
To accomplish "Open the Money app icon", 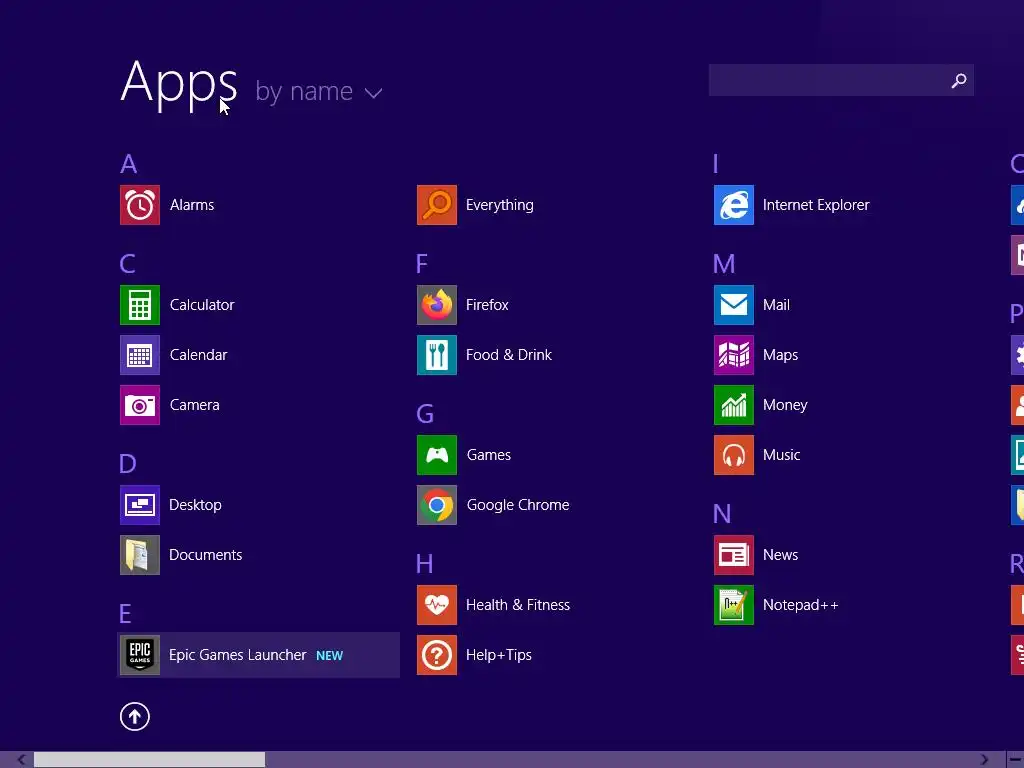I will pyautogui.click(x=734, y=405).
